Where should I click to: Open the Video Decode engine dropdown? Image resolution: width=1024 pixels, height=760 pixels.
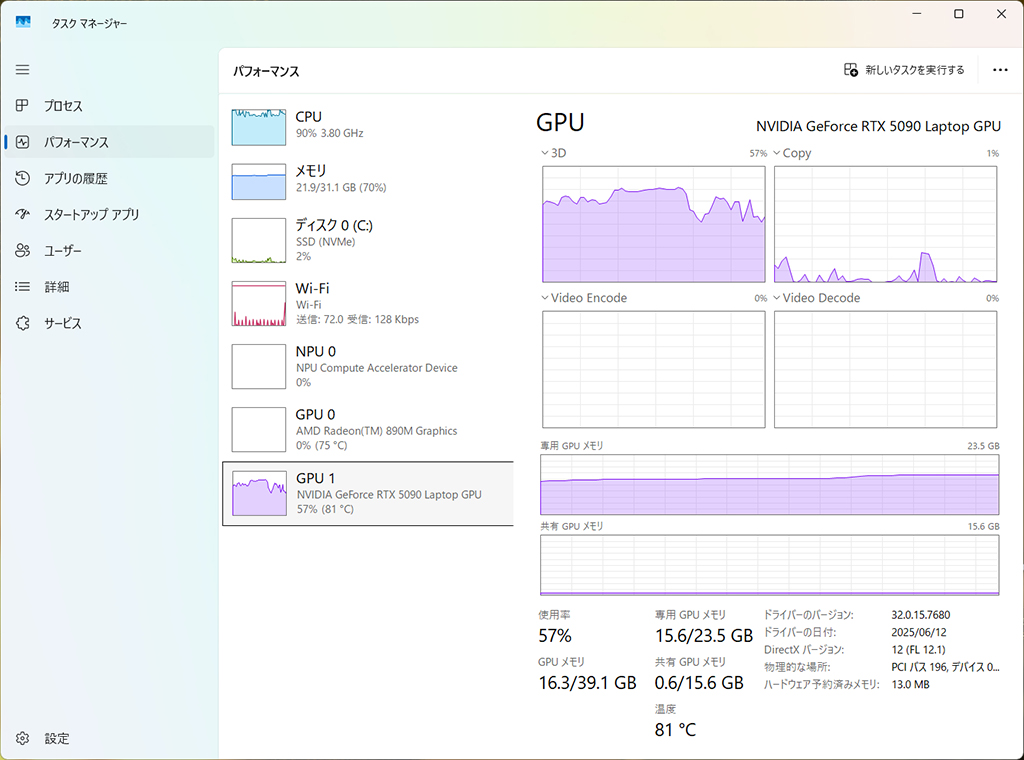[x=816, y=298]
